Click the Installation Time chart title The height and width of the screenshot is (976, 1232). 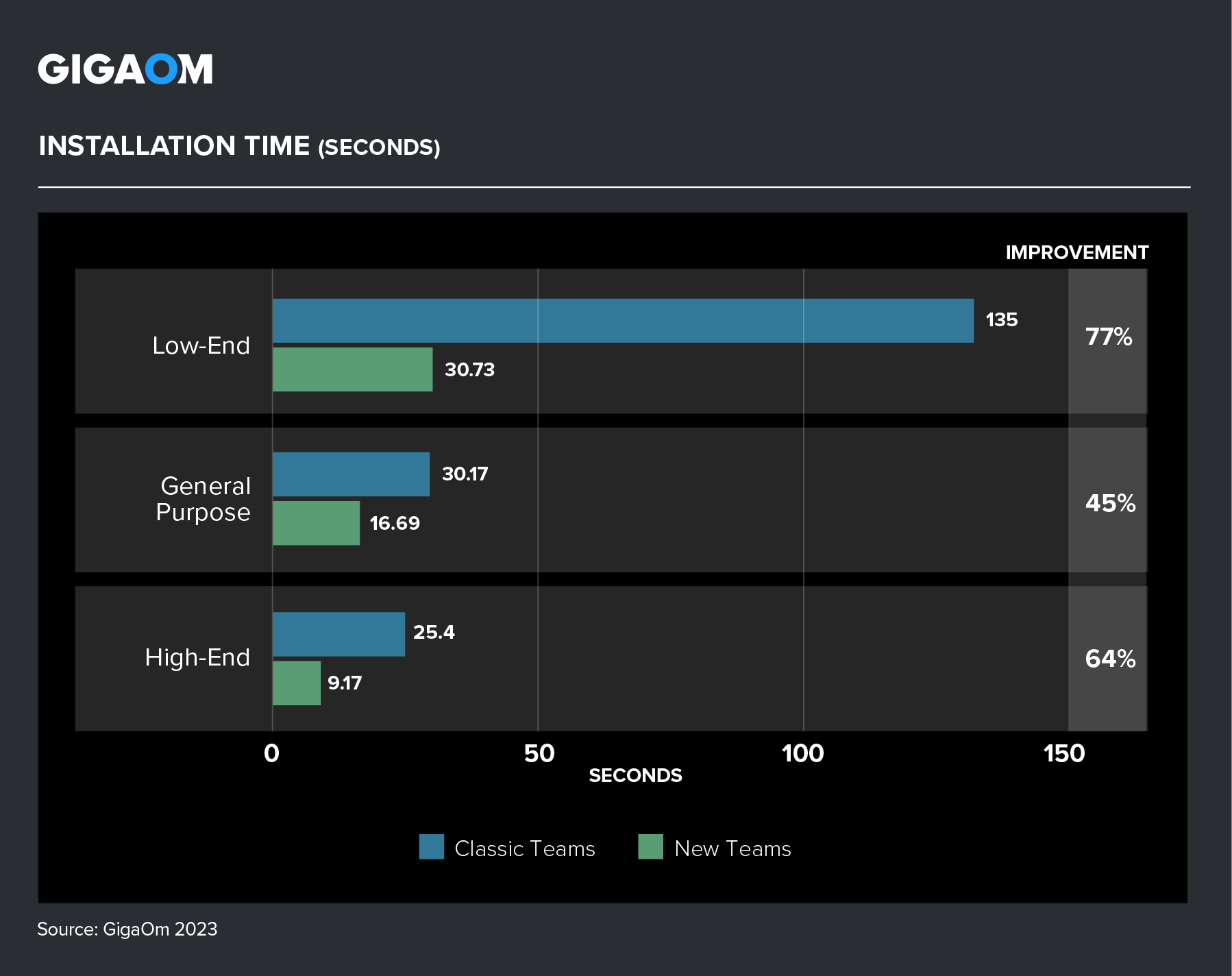[x=239, y=146]
